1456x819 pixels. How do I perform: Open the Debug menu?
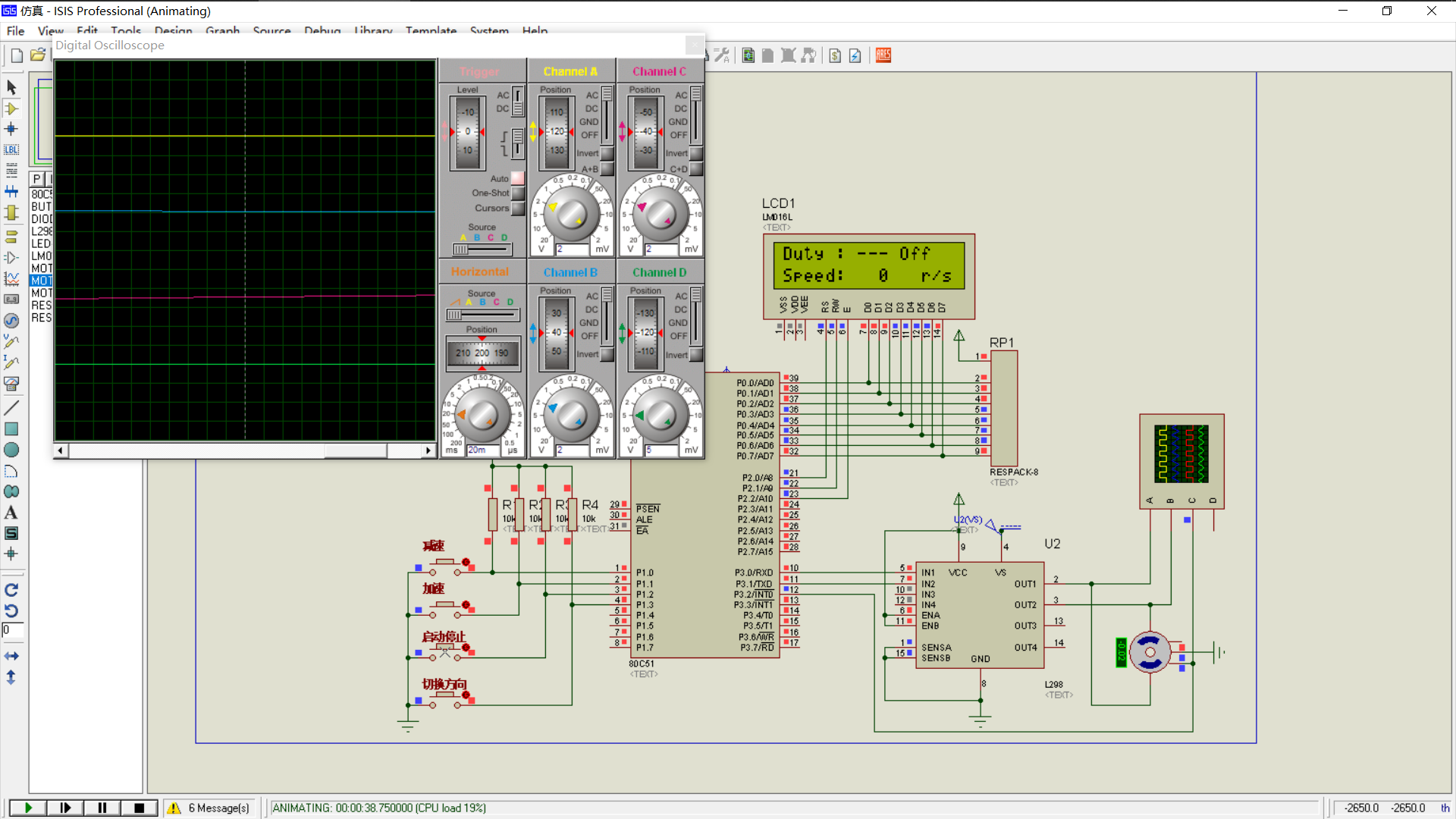[322, 31]
